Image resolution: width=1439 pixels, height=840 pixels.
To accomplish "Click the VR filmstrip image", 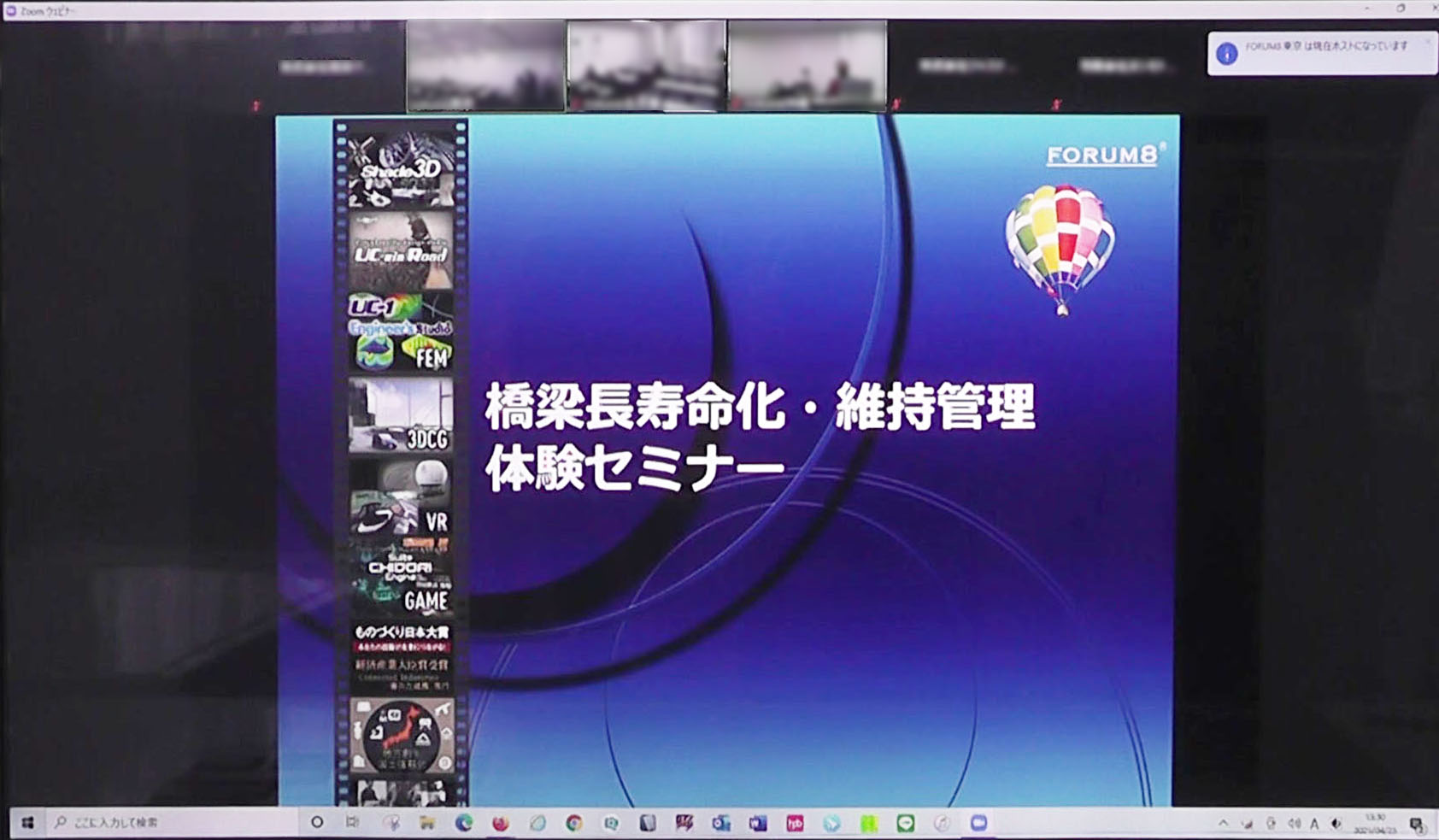I will point(401,497).
